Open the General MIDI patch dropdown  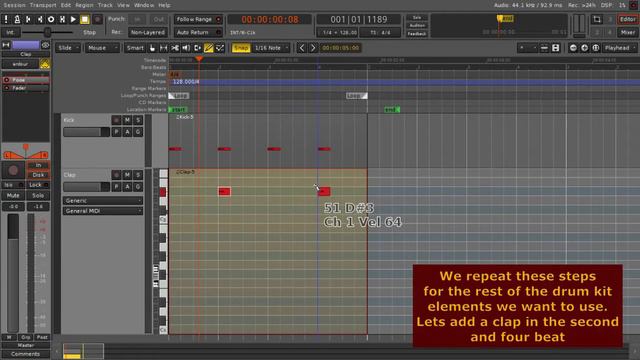102,211
